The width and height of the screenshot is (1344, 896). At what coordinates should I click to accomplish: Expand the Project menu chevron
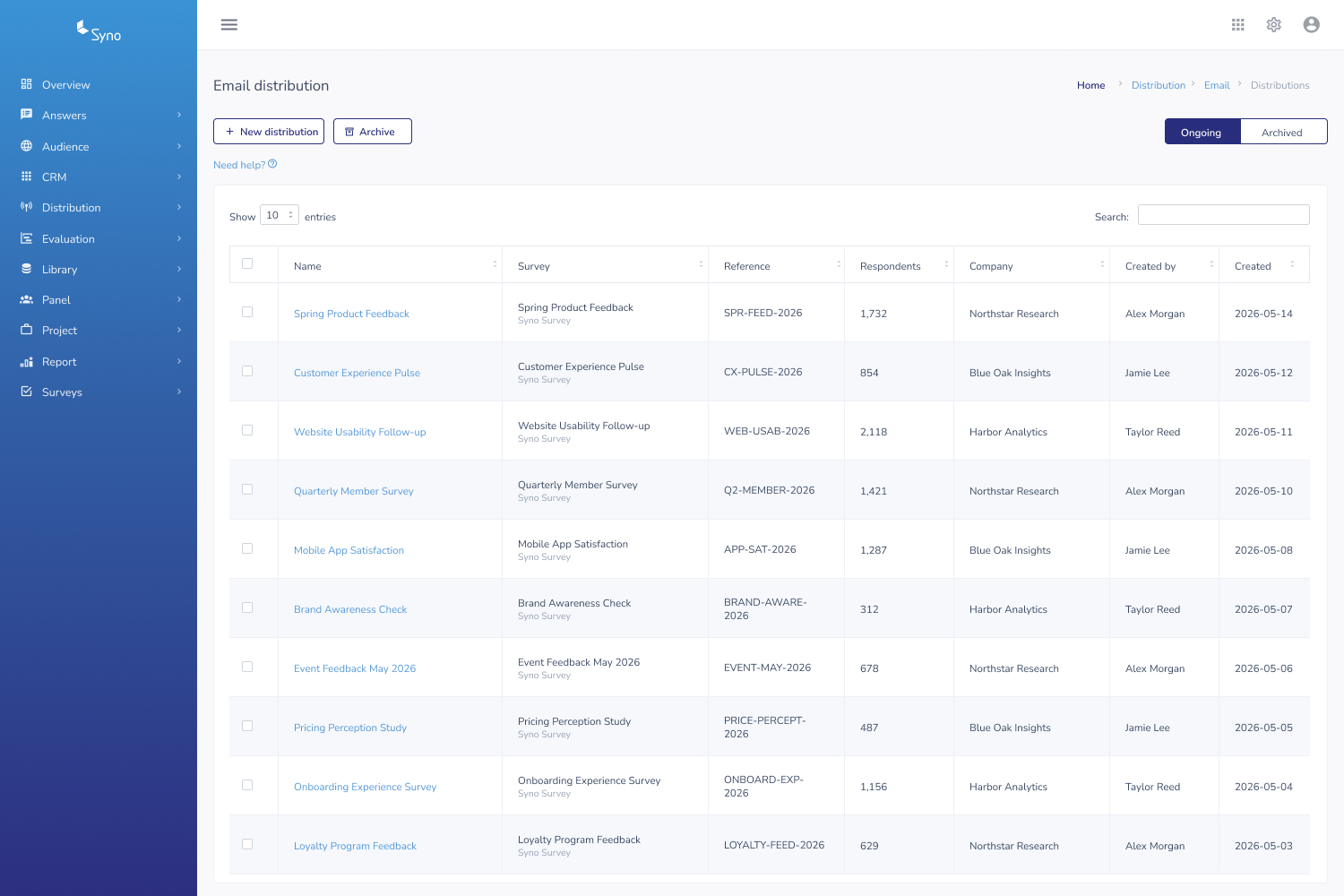(x=179, y=330)
